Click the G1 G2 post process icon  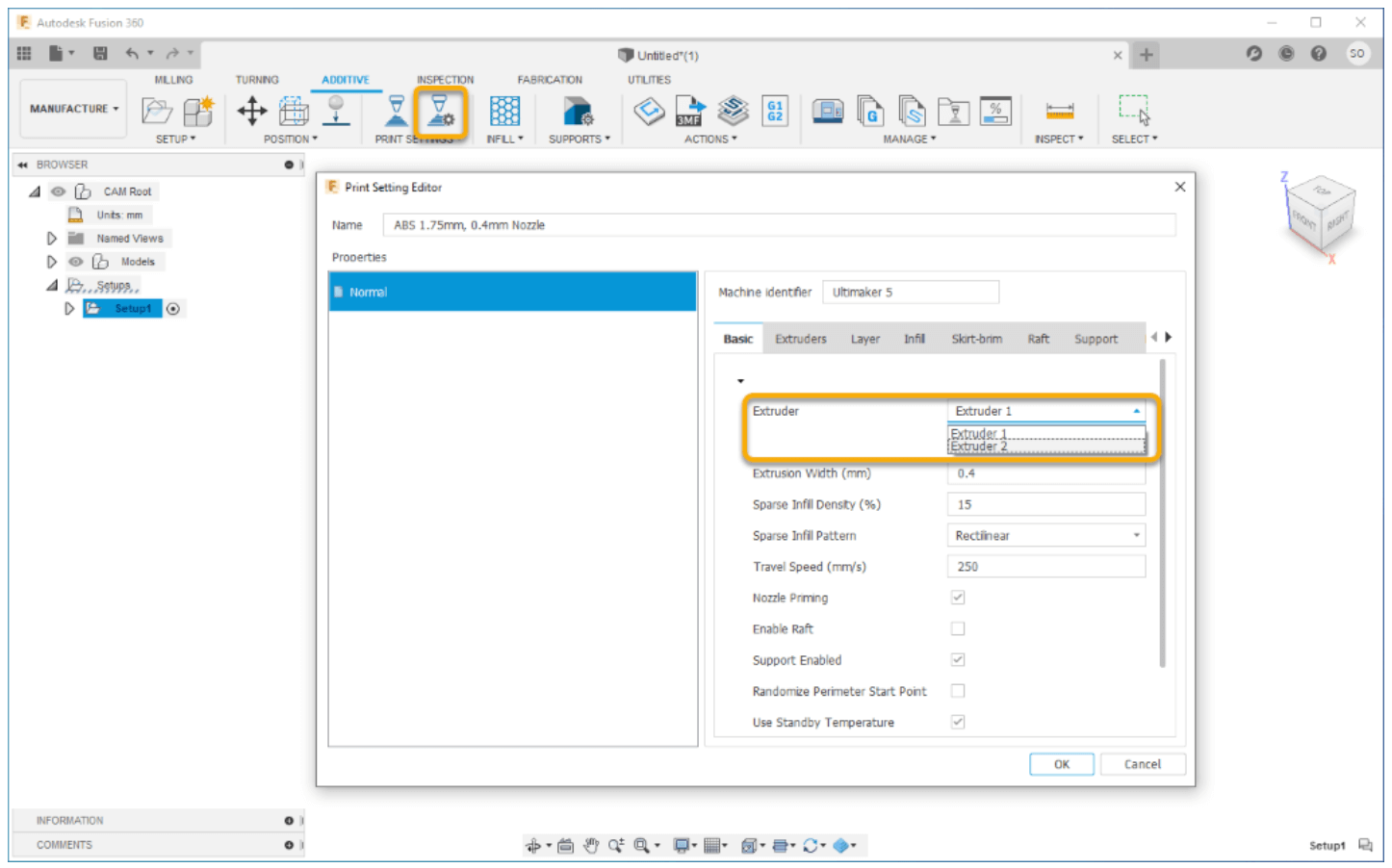[775, 111]
